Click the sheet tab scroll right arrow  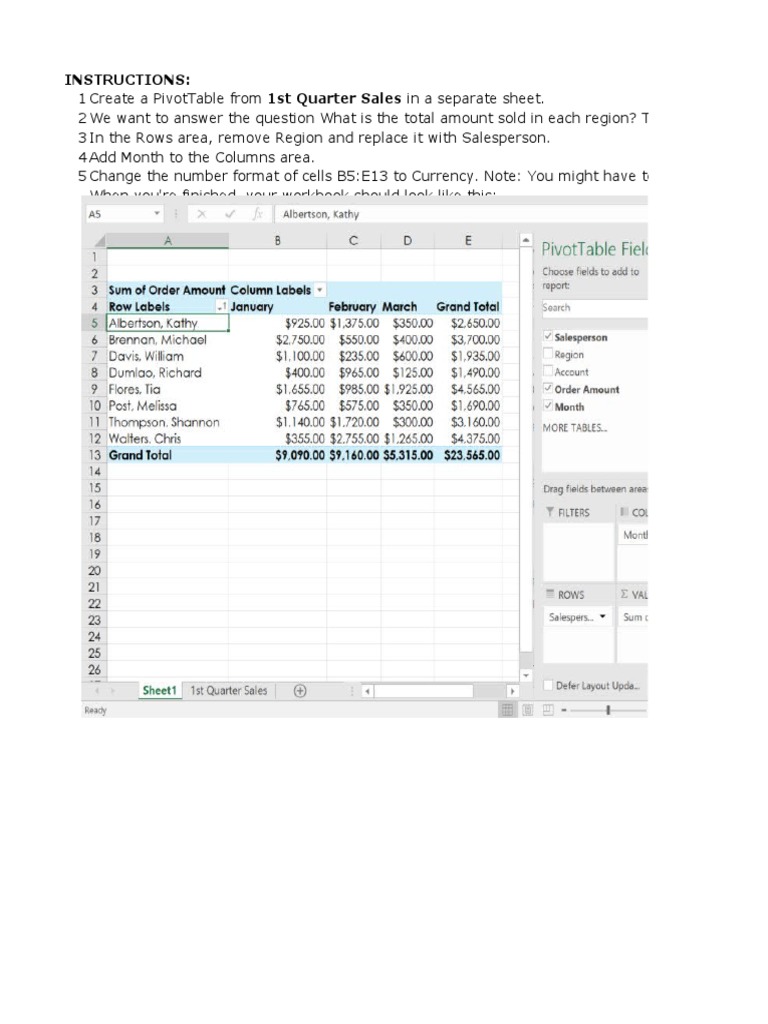tap(112, 691)
